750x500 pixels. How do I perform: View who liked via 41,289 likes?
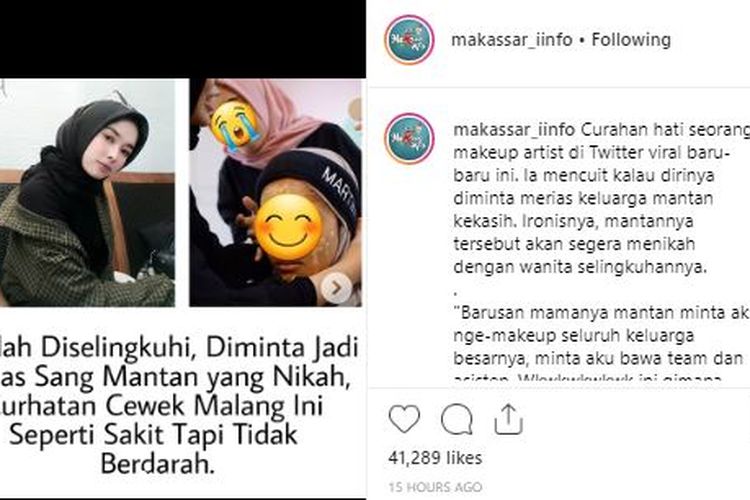coord(435,458)
